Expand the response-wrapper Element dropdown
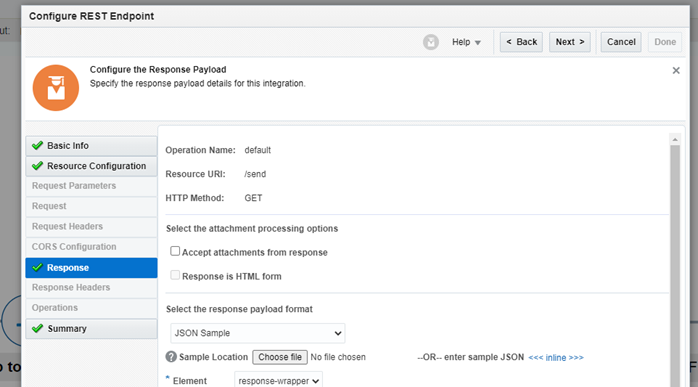 278,381
